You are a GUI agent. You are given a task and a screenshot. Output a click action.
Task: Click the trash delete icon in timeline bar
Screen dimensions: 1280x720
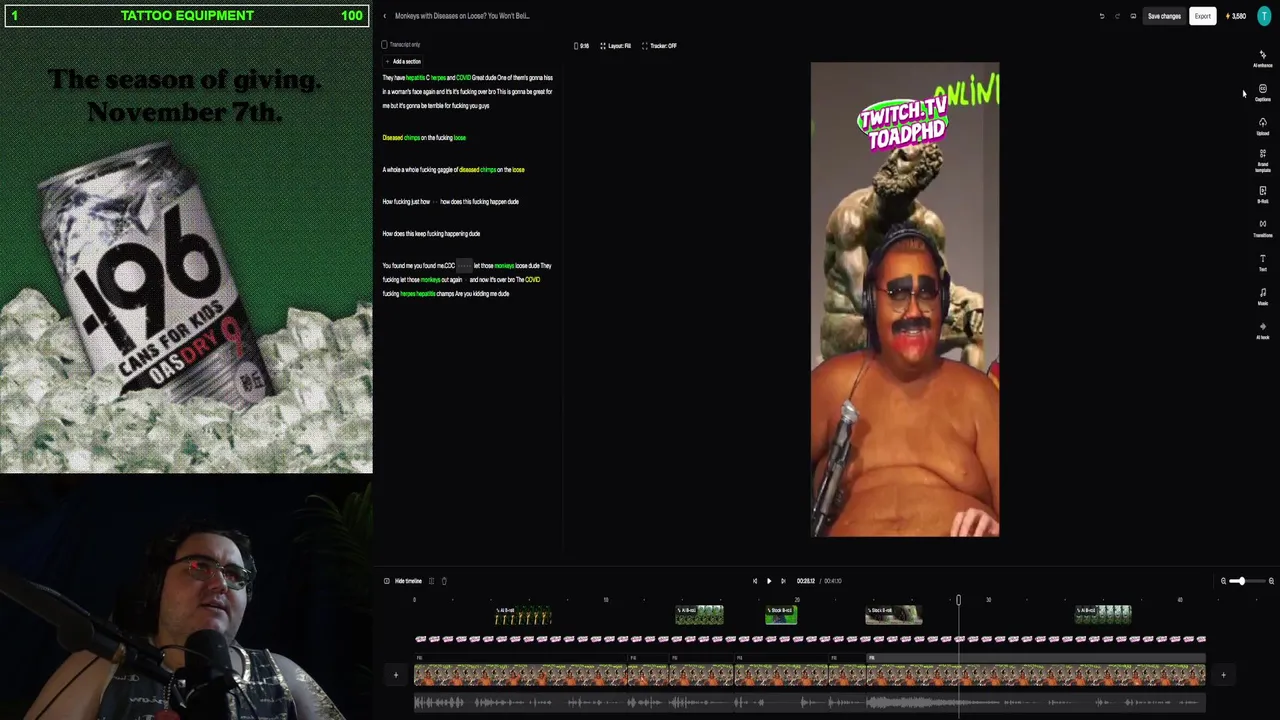(444, 581)
